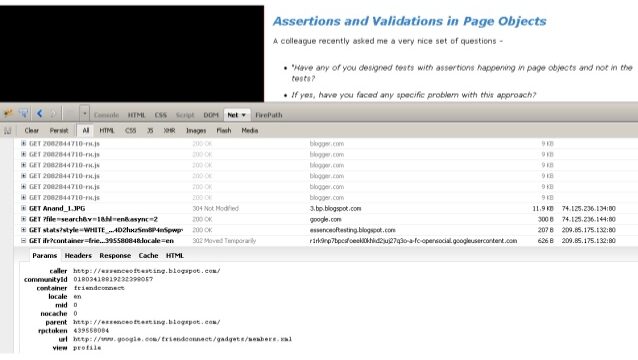The width and height of the screenshot is (638, 360).
Task: Click the google.com domain cell
Action: coord(326,219)
